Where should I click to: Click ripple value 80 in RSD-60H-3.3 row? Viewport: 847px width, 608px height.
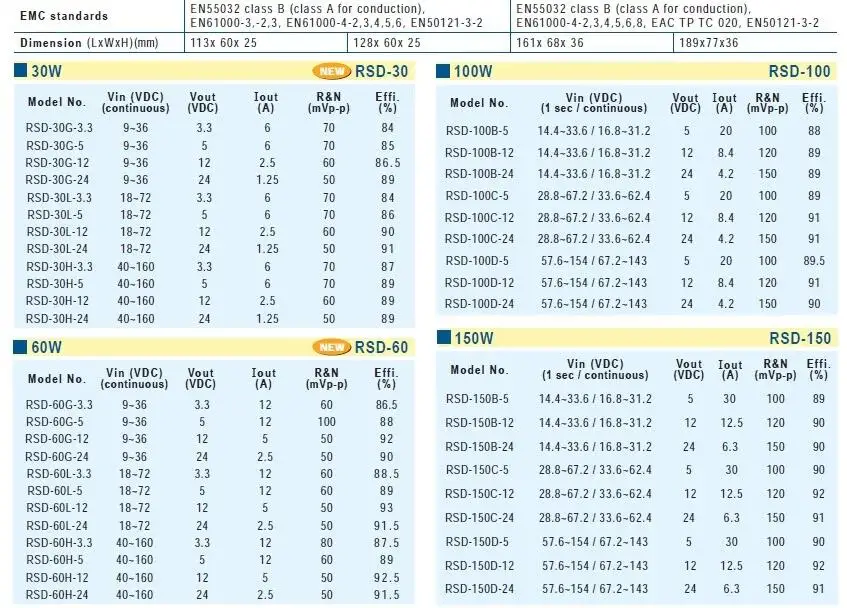coord(326,543)
